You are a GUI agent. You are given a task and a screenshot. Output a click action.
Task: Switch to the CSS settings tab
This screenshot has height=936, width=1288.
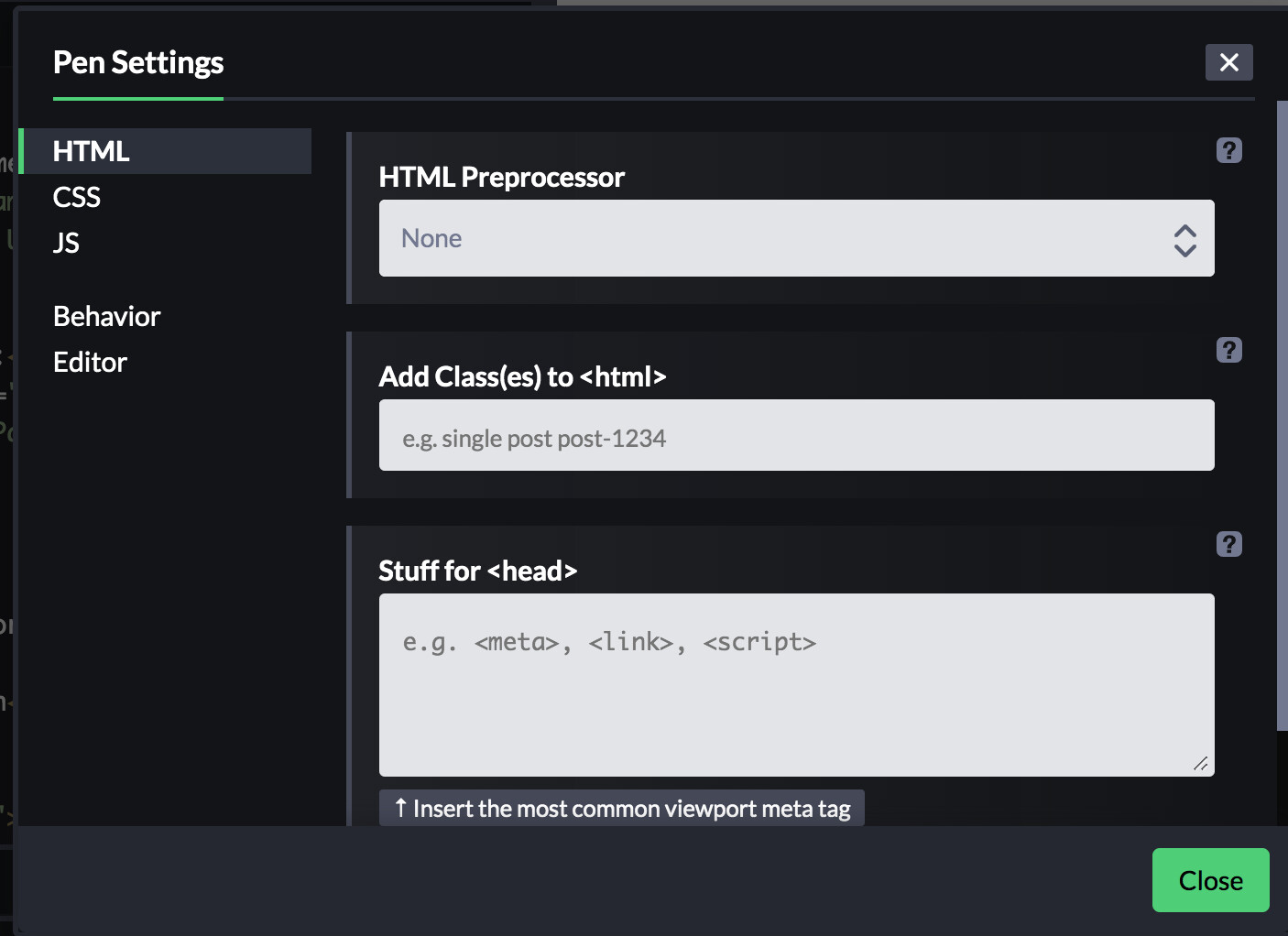77,197
